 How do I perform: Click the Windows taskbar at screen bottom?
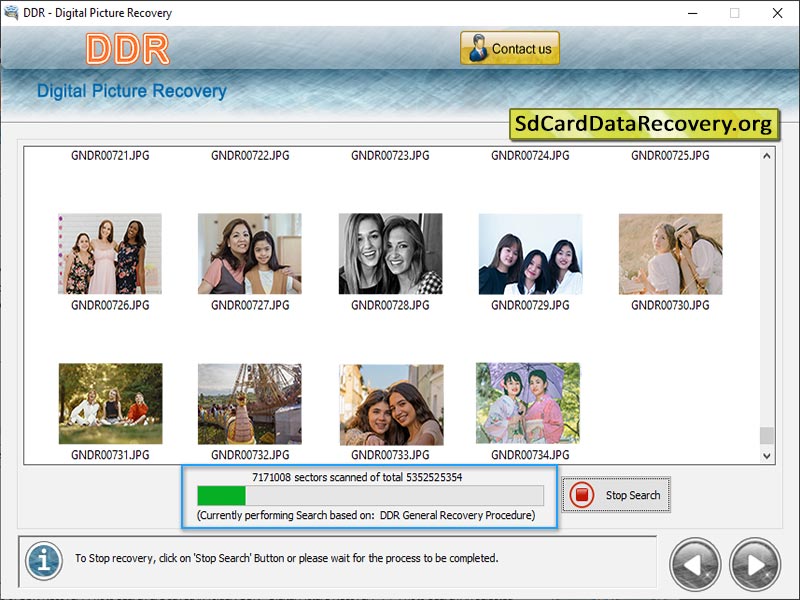coord(400,595)
